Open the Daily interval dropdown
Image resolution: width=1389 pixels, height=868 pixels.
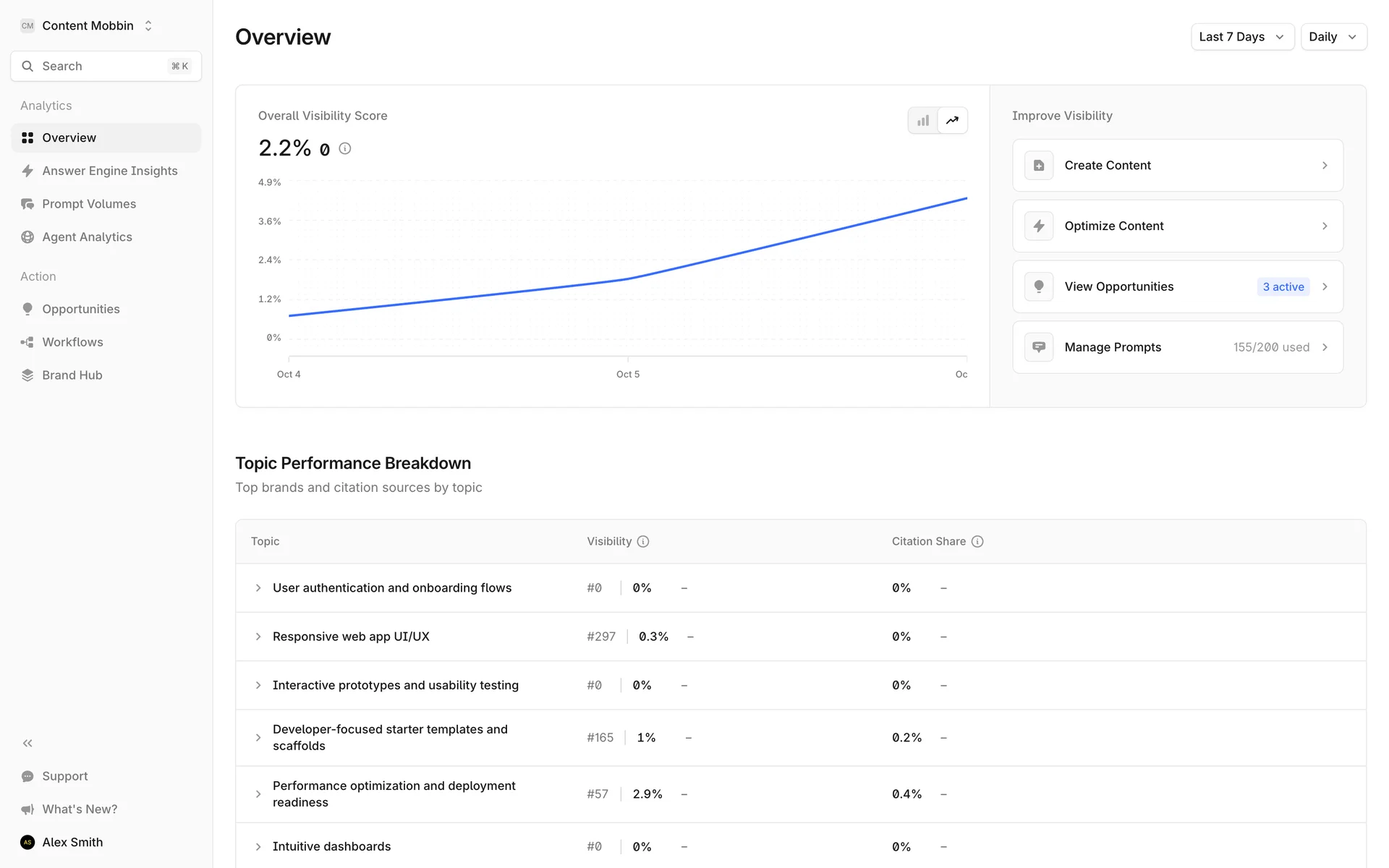(1333, 37)
